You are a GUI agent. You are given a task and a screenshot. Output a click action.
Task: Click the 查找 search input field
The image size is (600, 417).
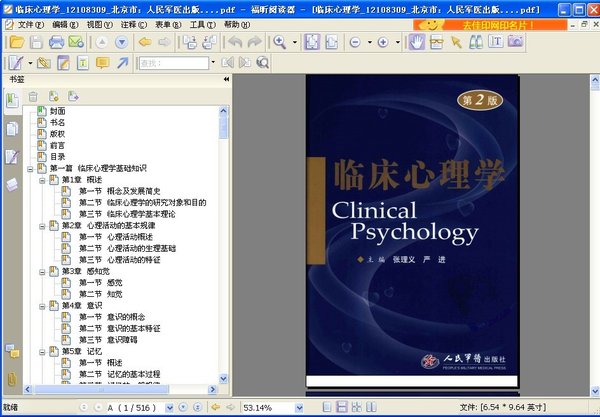pyautogui.click(x=174, y=63)
